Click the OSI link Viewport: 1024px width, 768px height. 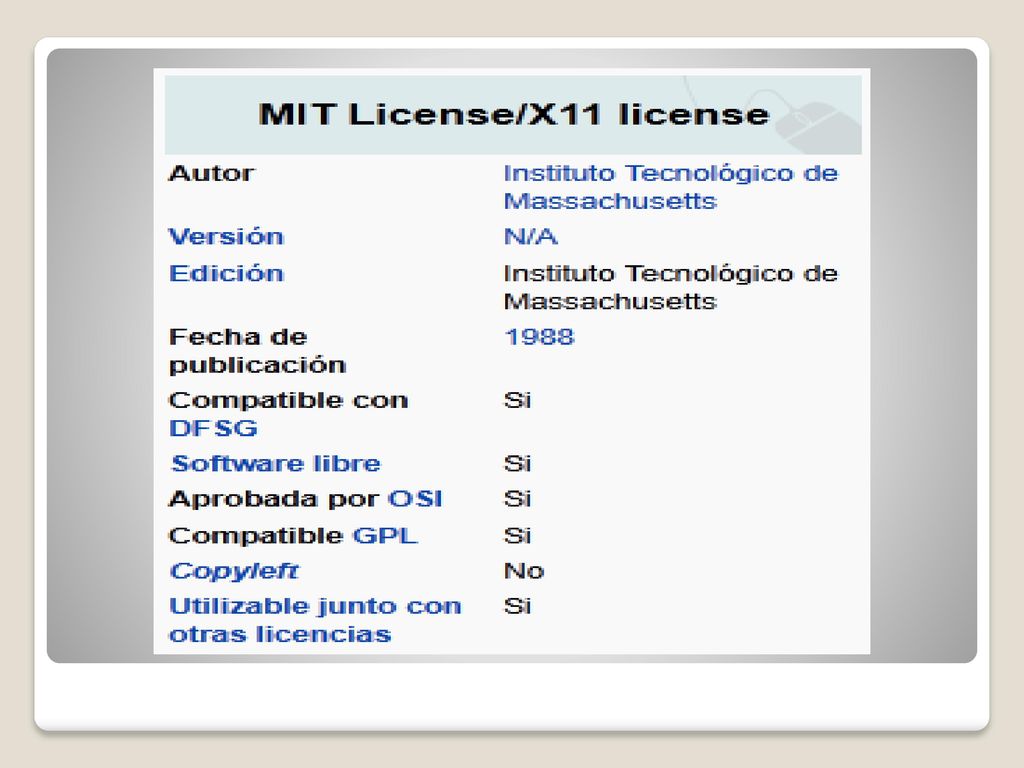415,498
